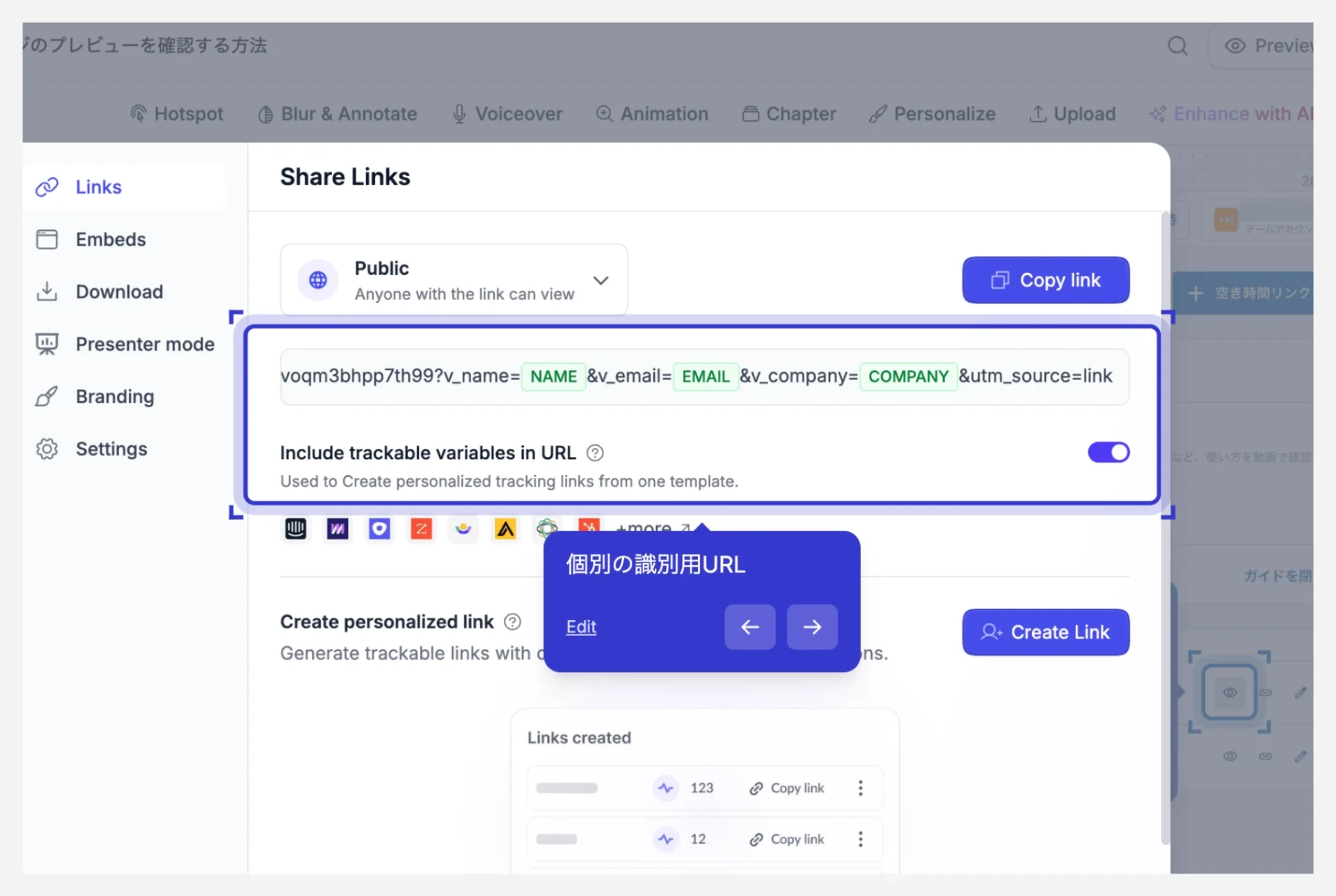Select the Blur & Annotate tool
Screen dimensions: 1336x896
(x=337, y=113)
